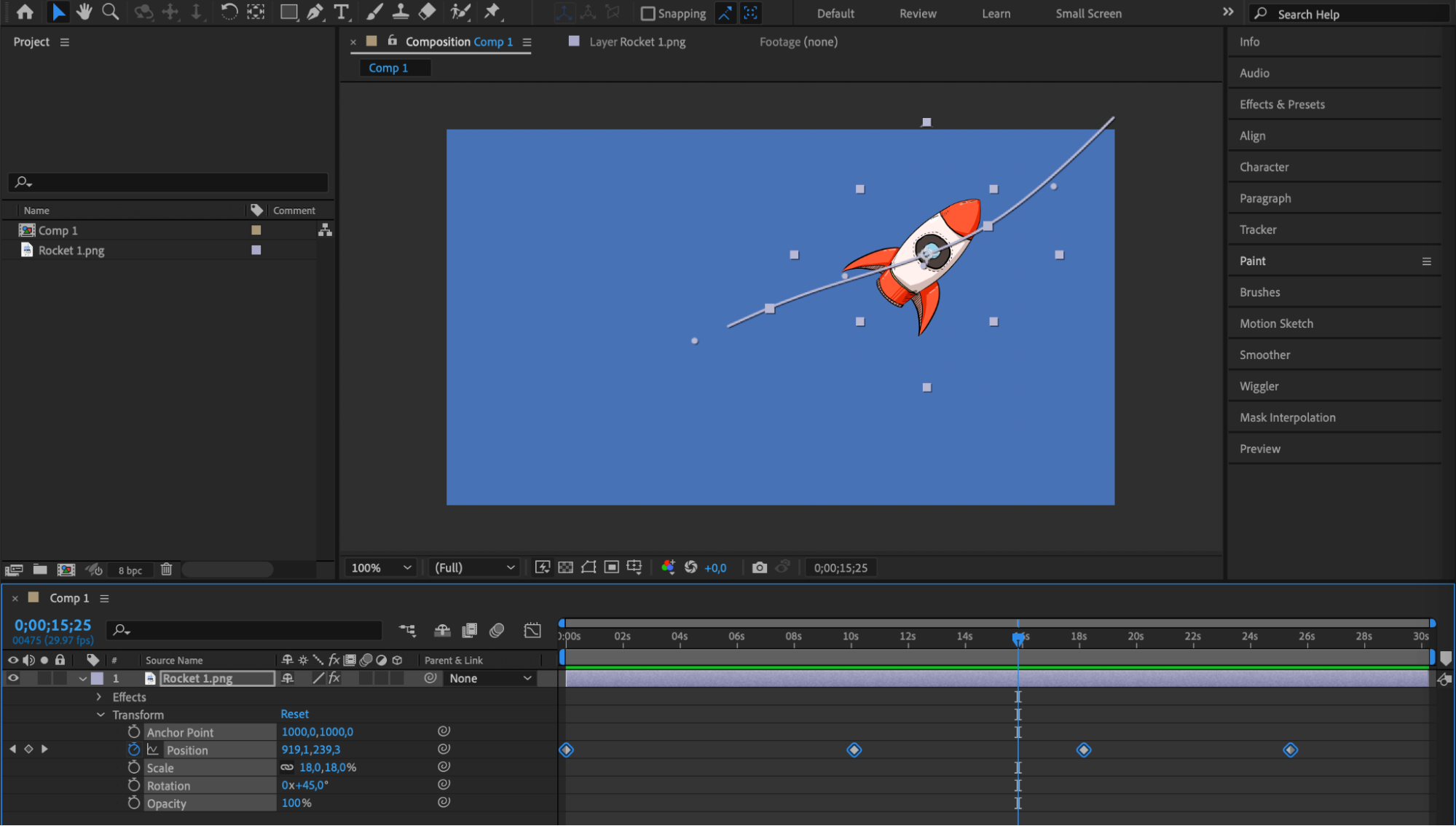Screen dimensions: 1456x826
Task: Enable the Snapping checkbox
Action: click(x=648, y=13)
